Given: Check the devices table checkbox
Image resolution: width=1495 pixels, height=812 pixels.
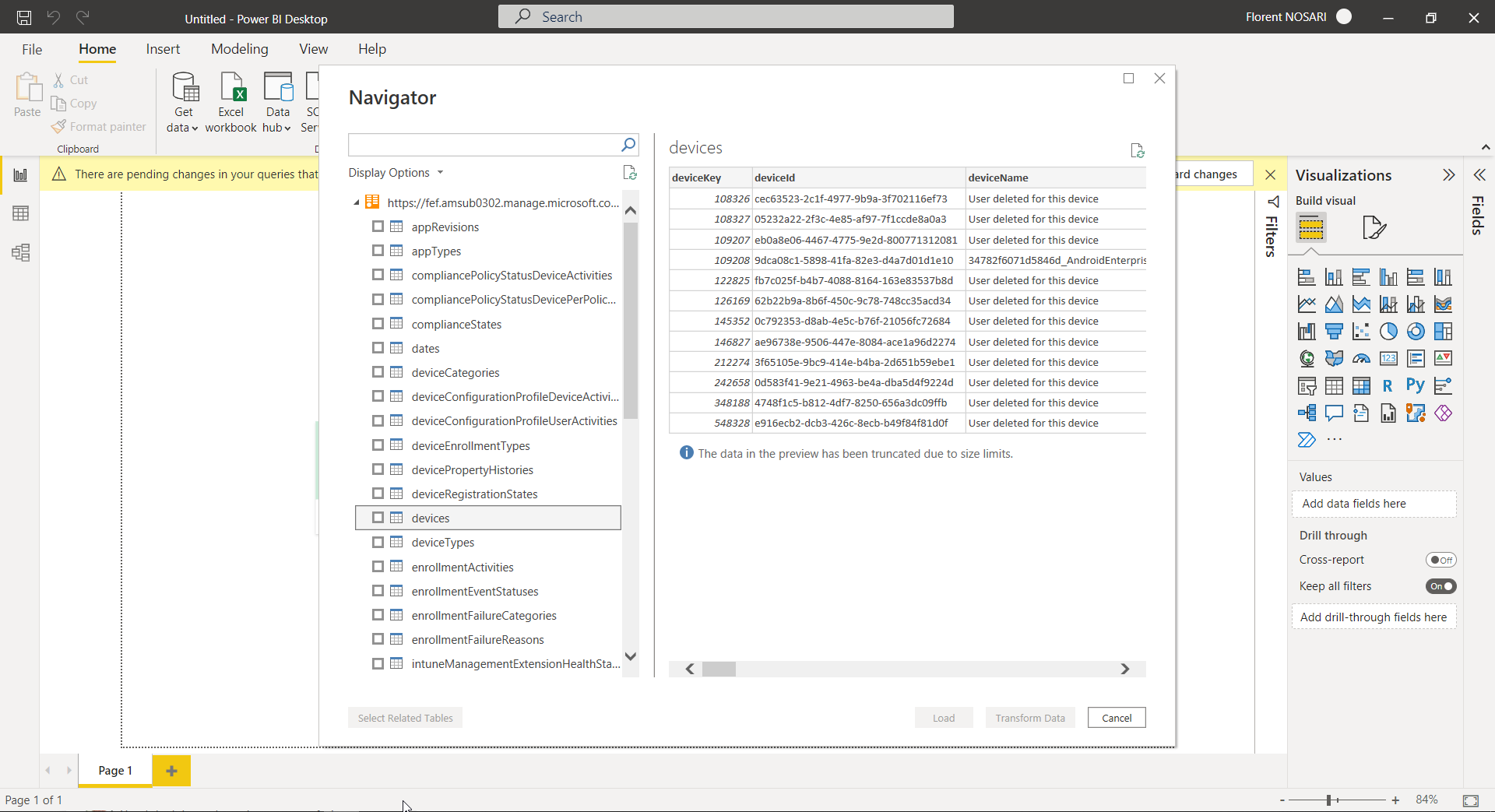Looking at the screenshot, I should pyautogui.click(x=378, y=517).
